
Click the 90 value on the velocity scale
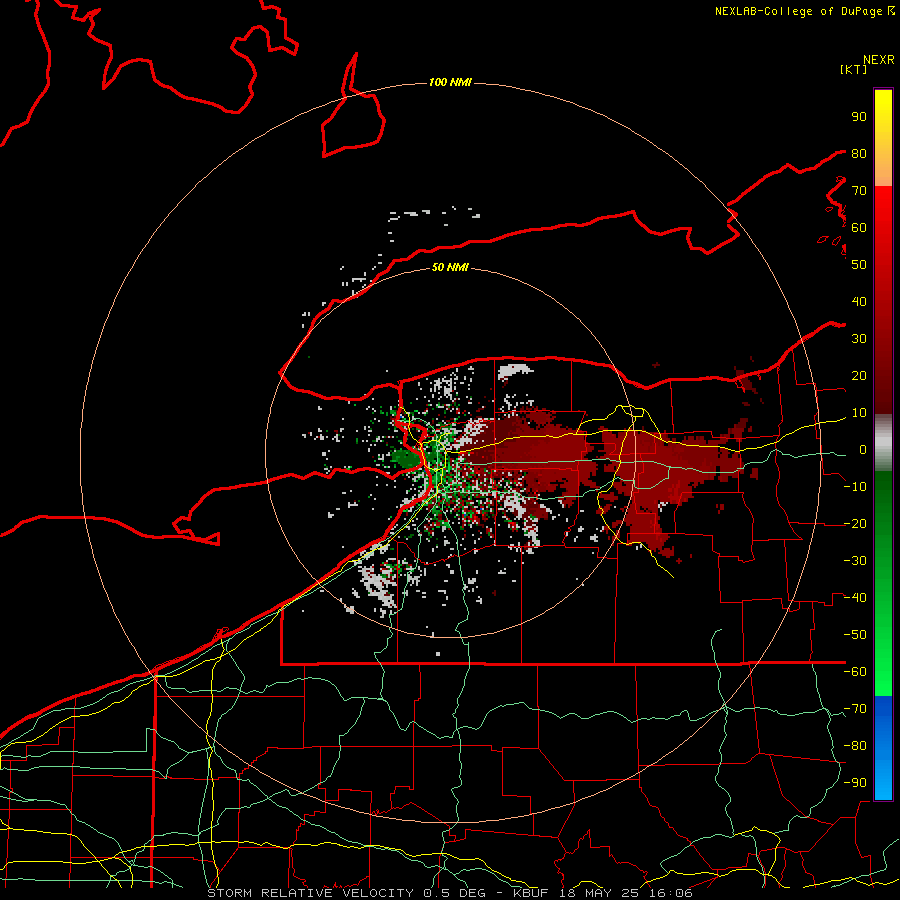(859, 117)
